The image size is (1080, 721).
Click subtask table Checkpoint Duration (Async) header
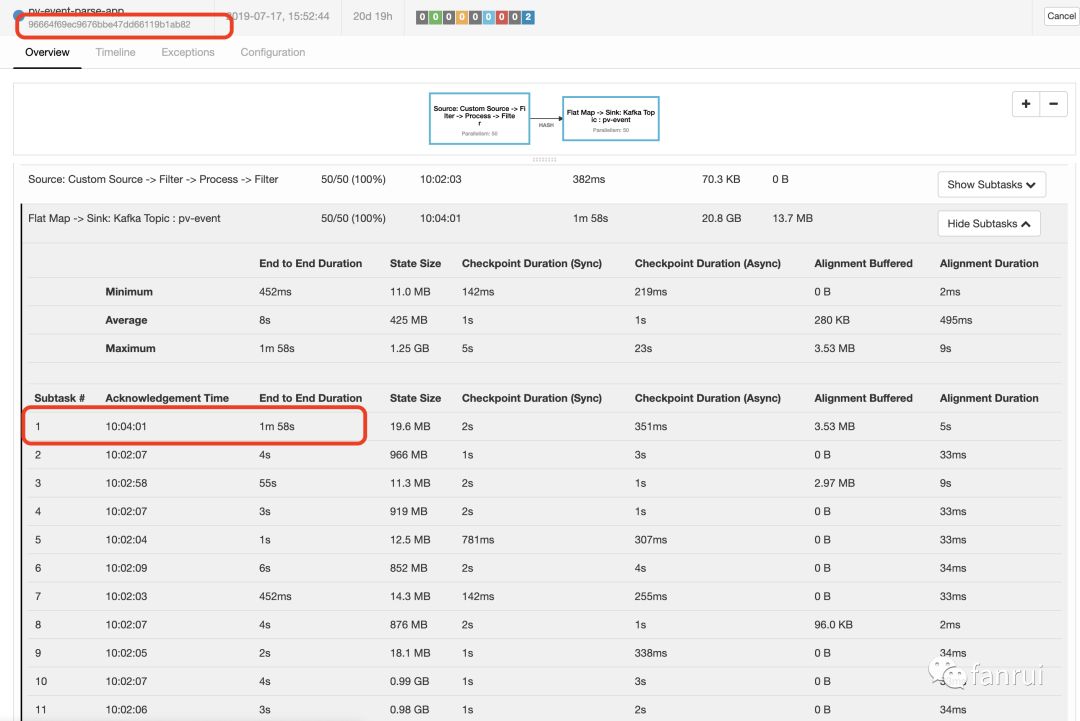tap(707, 398)
